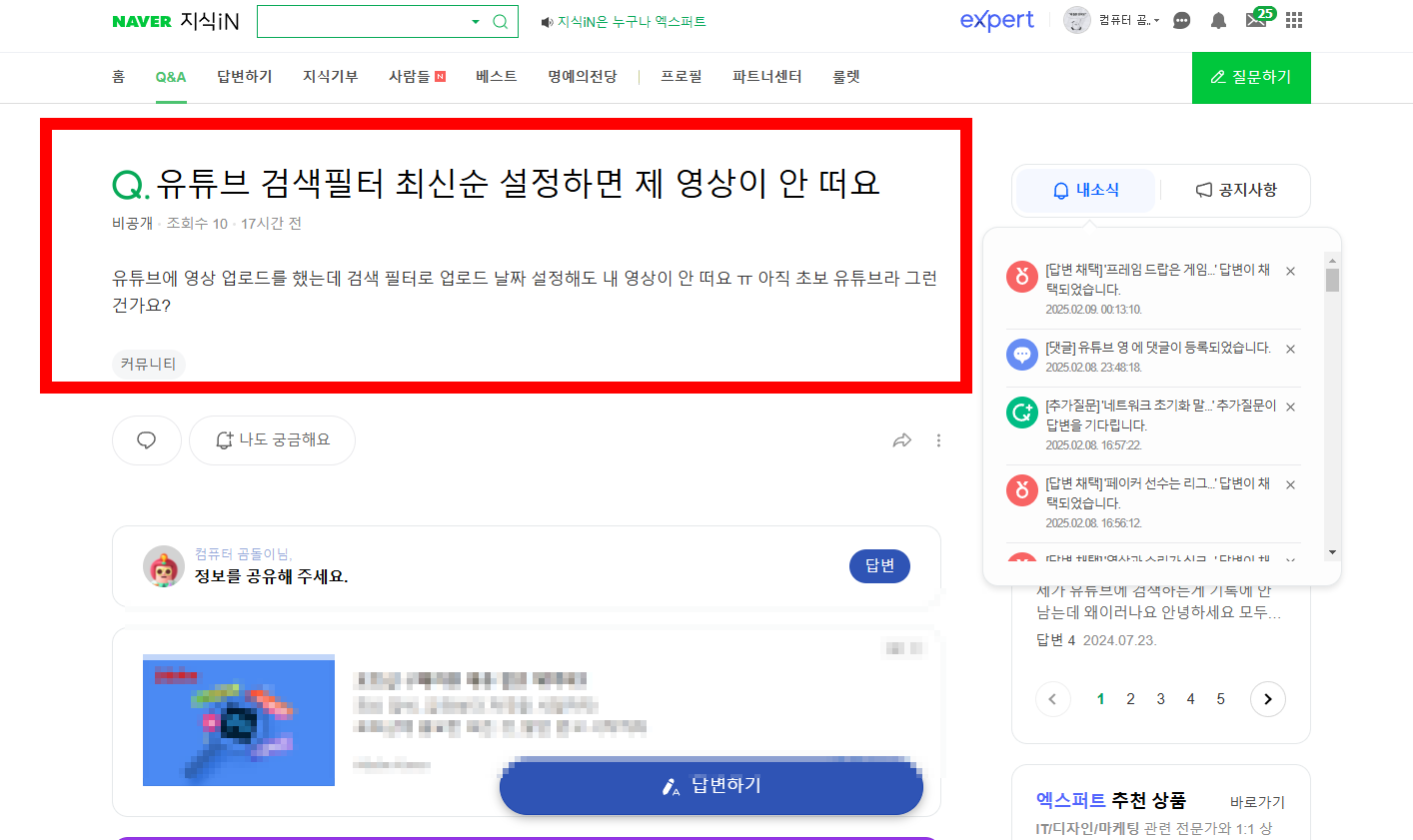Viewport: 1413px width, 840px height.
Task: Open the three-dot more options menu
Action: click(938, 440)
